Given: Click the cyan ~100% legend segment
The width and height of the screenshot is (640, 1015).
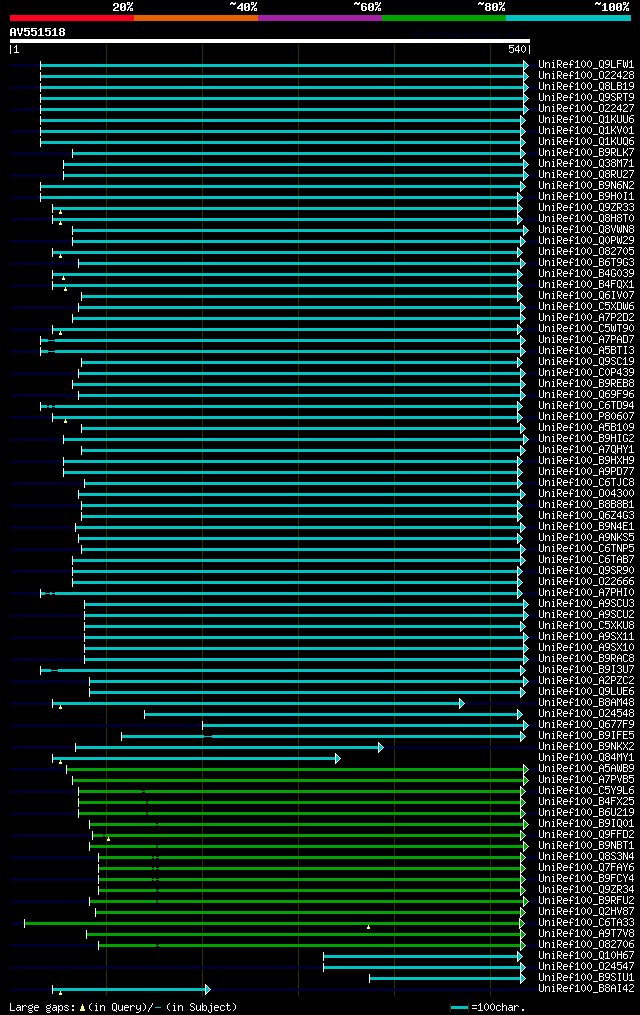Looking at the screenshot, I should click(x=568, y=18).
